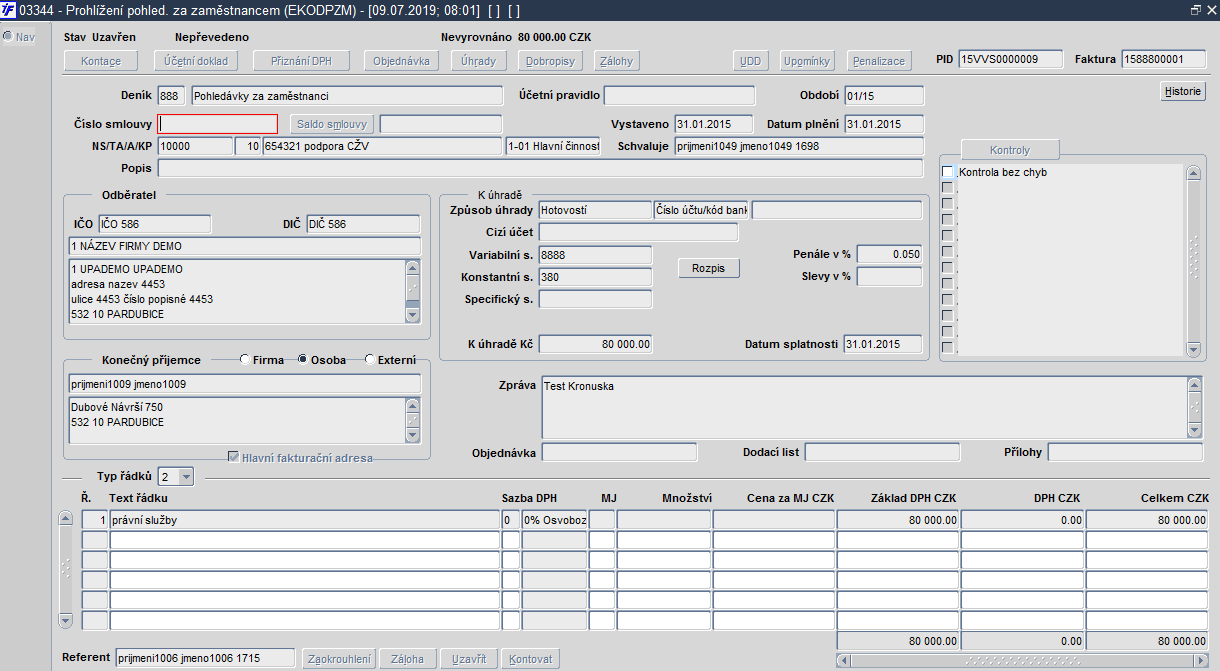Tick the 'Kontrola bez chyb' checkbox
Image resolution: width=1220 pixels, height=671 pixels.
point(948,173)
